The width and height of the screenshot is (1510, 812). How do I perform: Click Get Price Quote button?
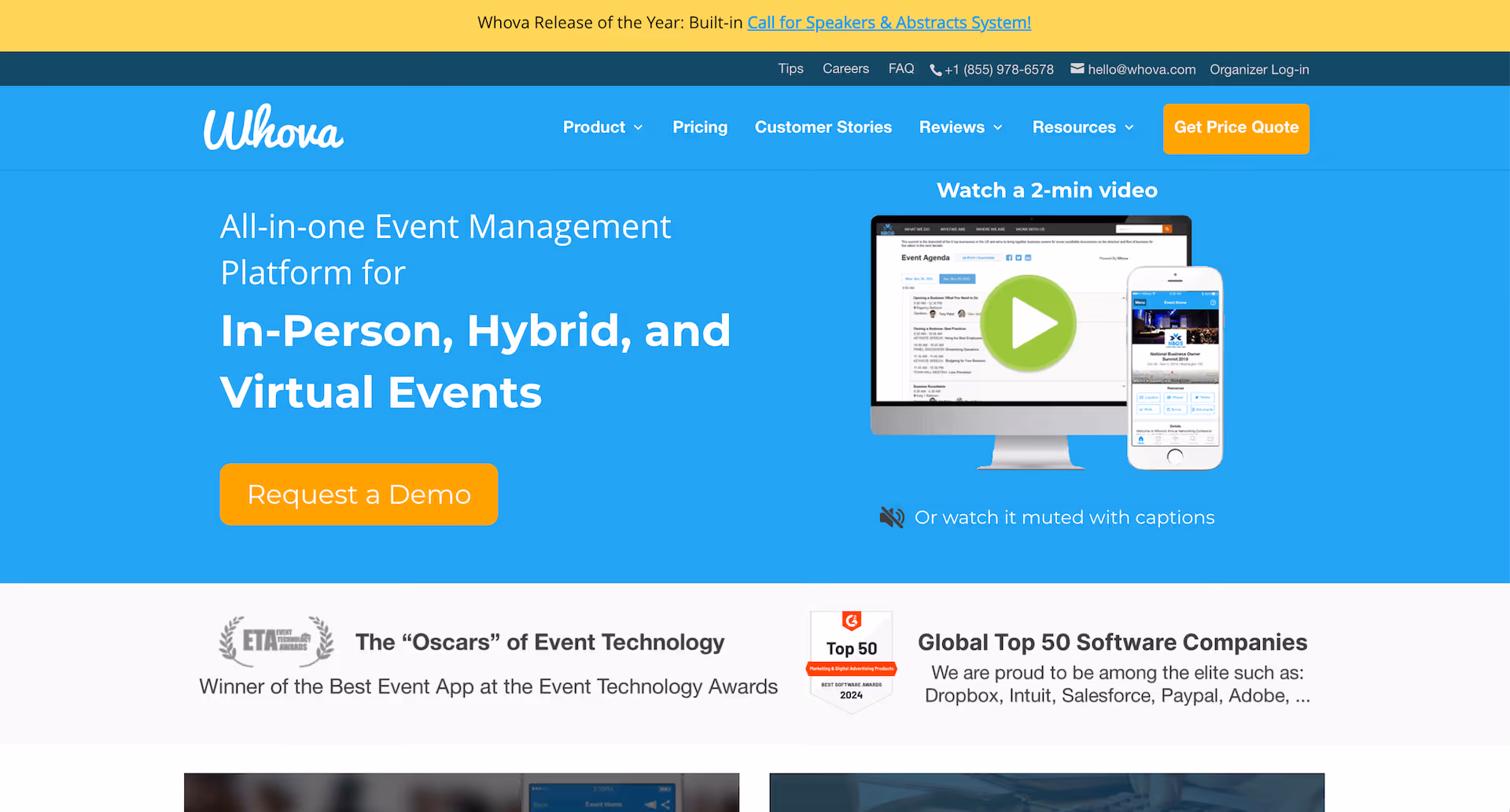click(1236, 128)
